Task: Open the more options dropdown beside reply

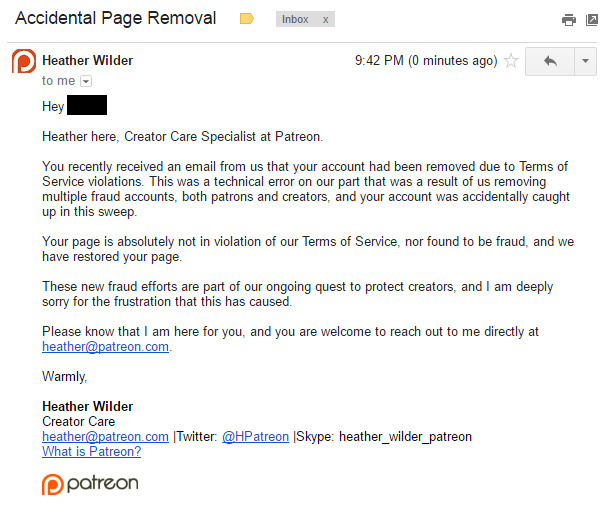Action: 586,61
